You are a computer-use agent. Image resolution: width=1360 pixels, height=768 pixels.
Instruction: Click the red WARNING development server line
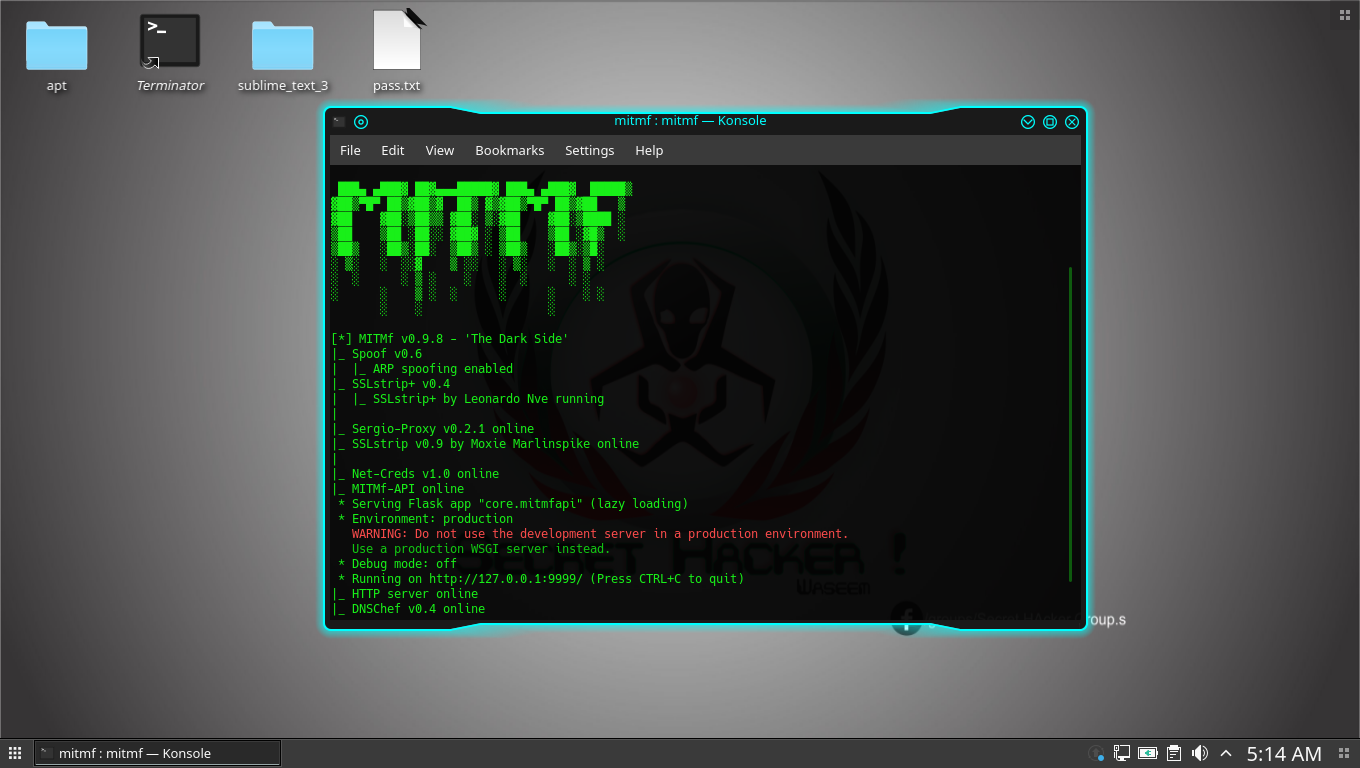[x=600, y=534]
